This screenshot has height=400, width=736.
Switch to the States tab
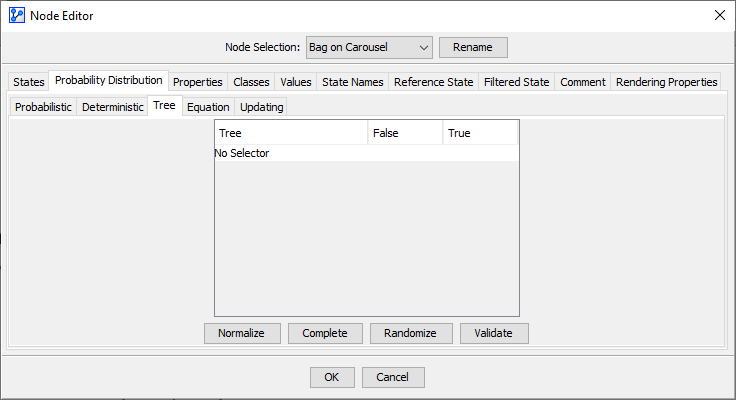29,82
